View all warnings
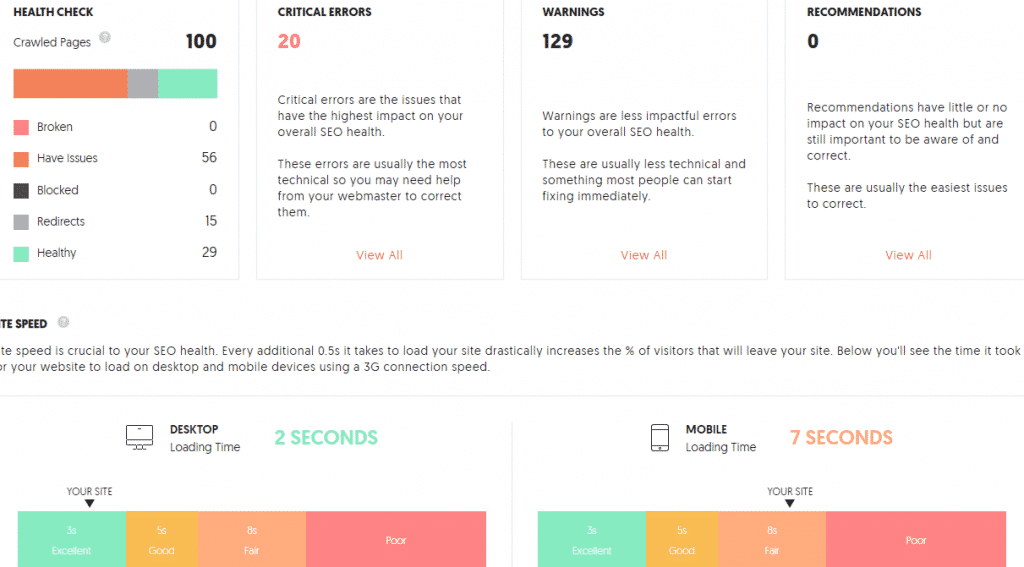The height and width of the screenshot is (567, 1024). point(644,255)
